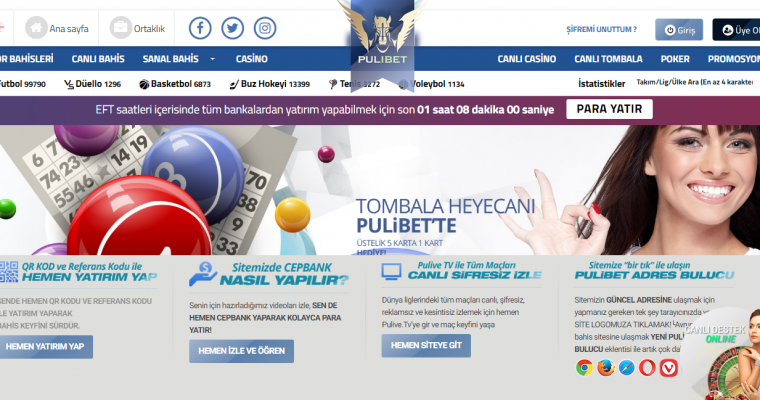Click the Chrome browser icon
Screen dimensions: 760x400
[585, 368]
